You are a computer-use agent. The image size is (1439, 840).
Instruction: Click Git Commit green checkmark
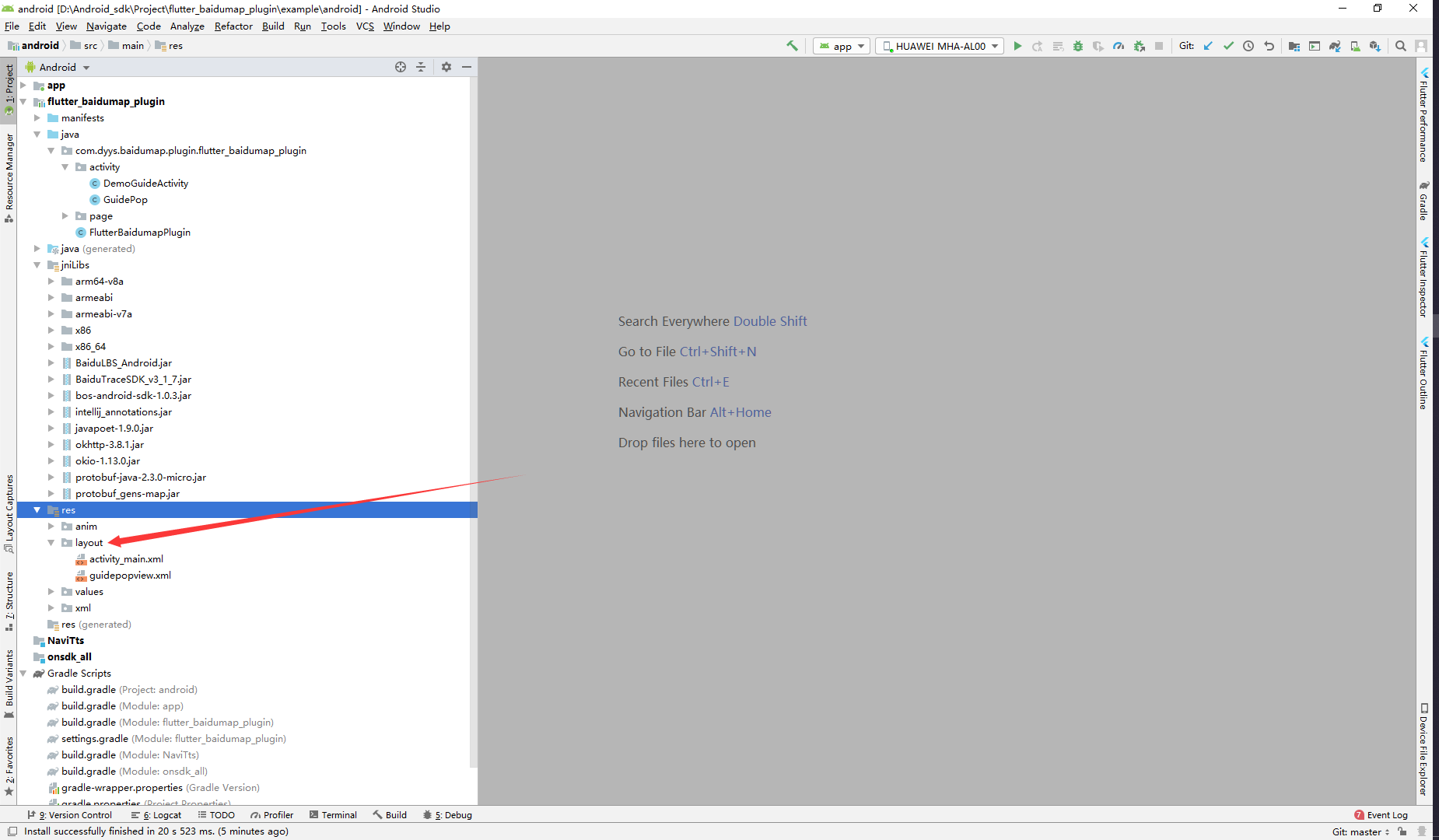[1228, 46]
